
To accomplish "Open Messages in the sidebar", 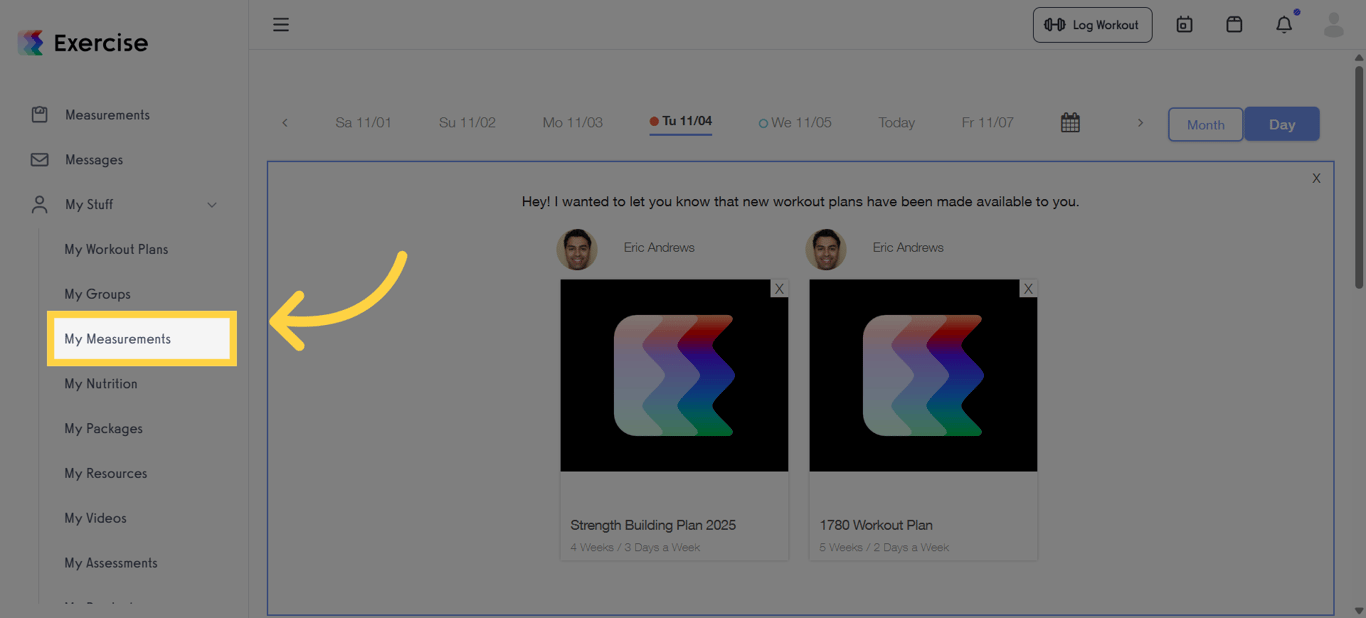I will pos(94,159).
